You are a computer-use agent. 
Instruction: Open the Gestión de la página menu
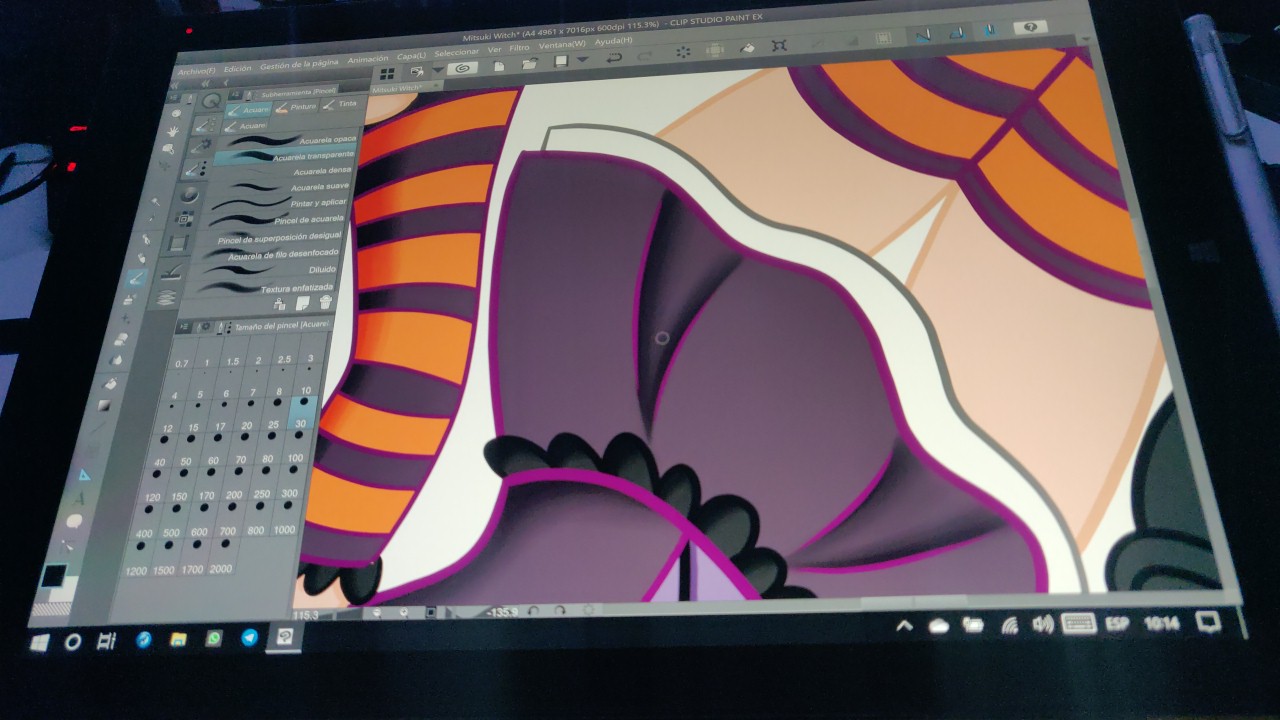(299, 64)
